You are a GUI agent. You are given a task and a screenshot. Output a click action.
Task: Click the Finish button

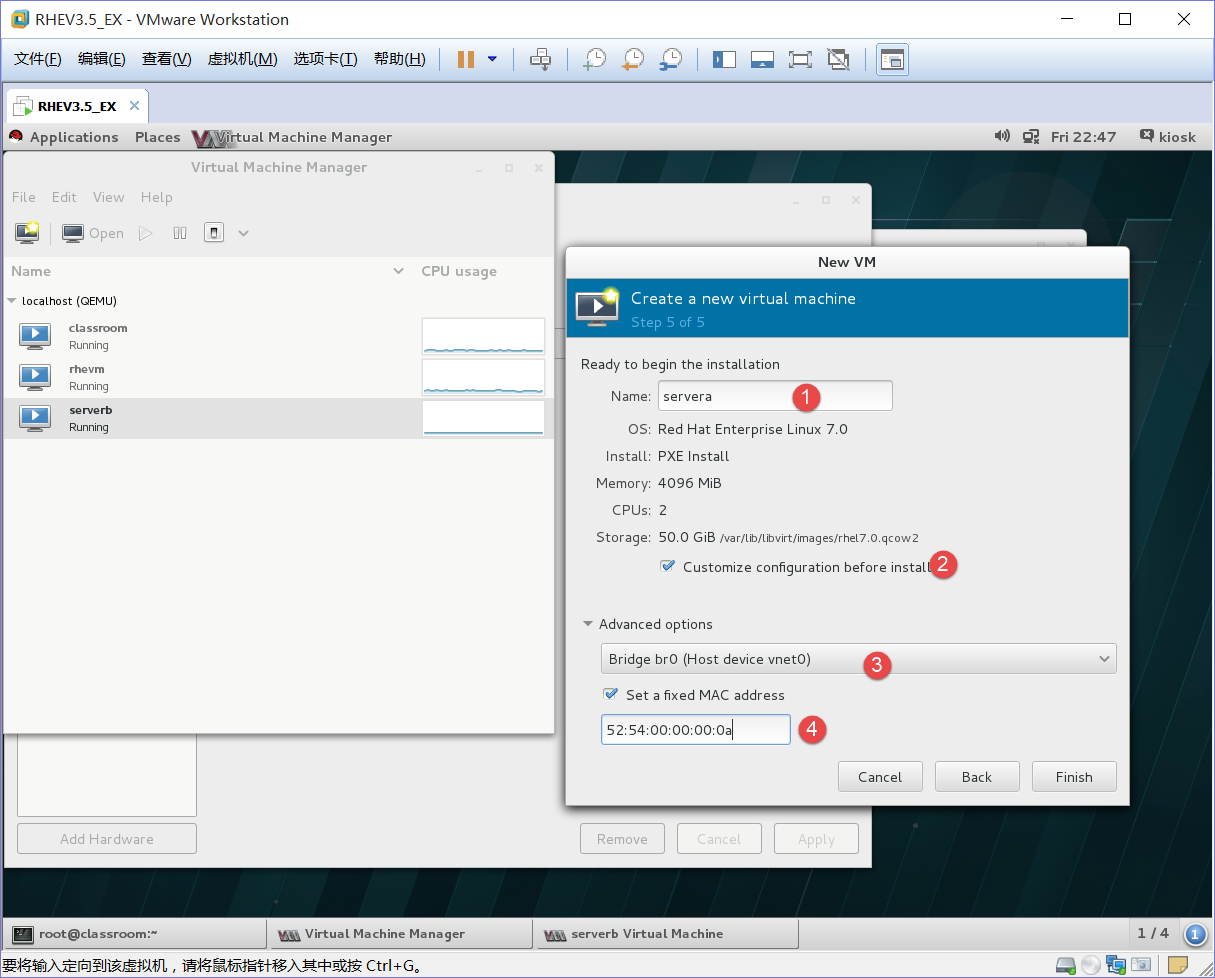point(1074,777)
